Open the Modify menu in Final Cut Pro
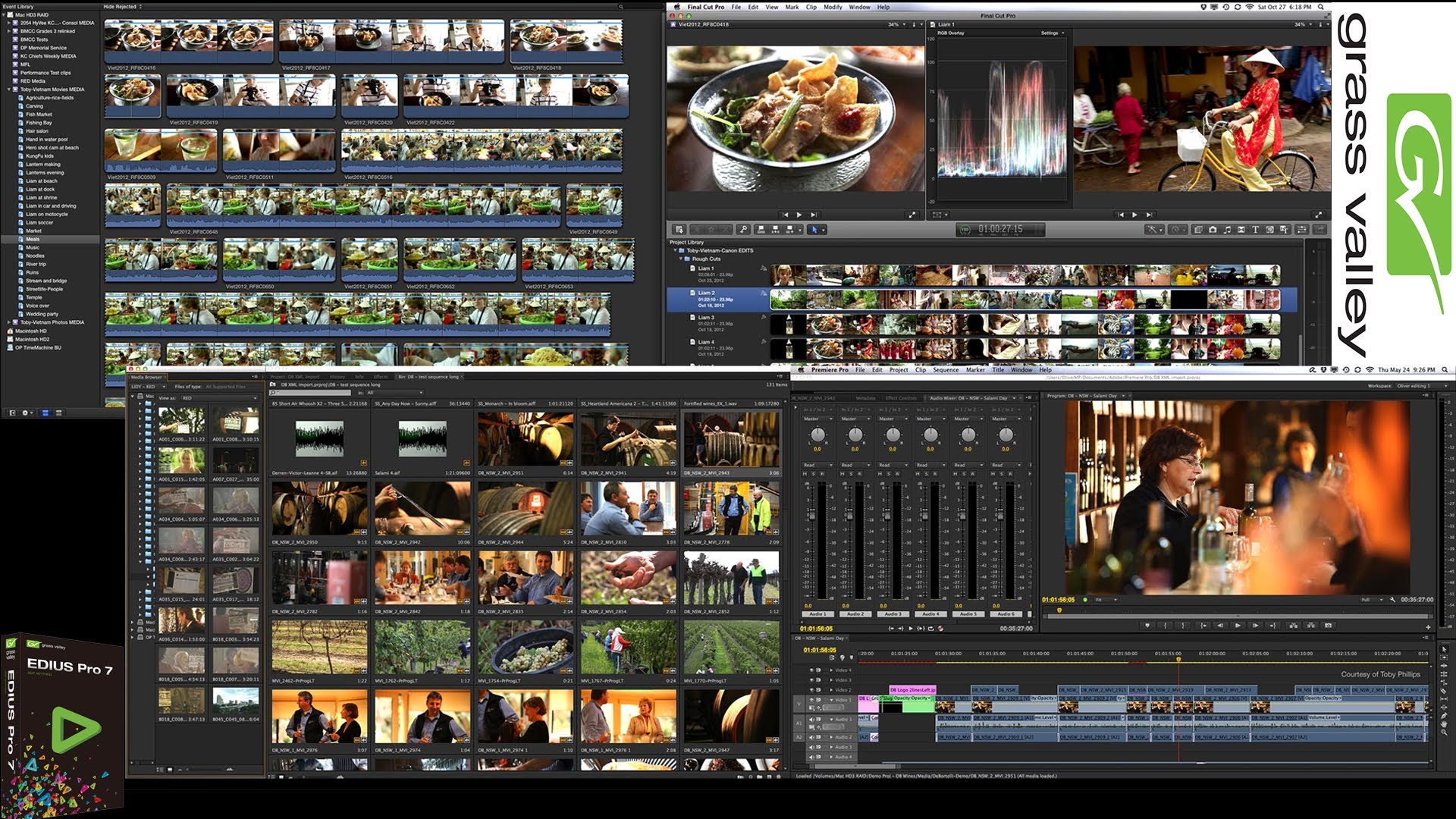Image resolution: width=1456 pixels, height=819 pixels. 833,7
